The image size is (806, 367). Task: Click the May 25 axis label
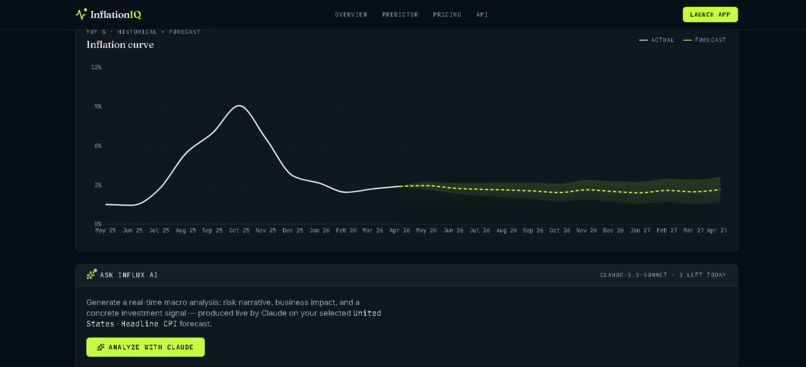[x=106, y=231]
